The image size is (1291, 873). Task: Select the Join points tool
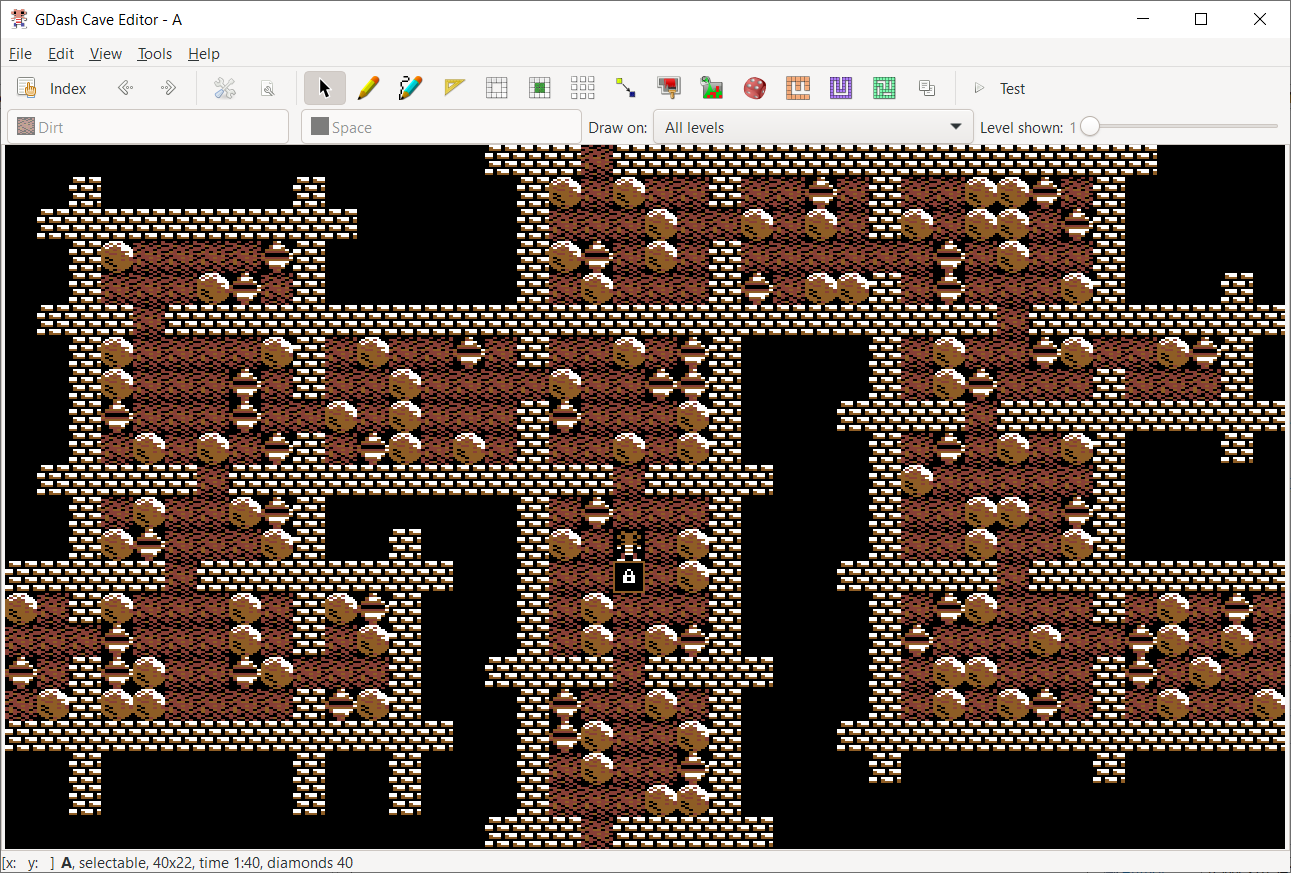point(626,88)
